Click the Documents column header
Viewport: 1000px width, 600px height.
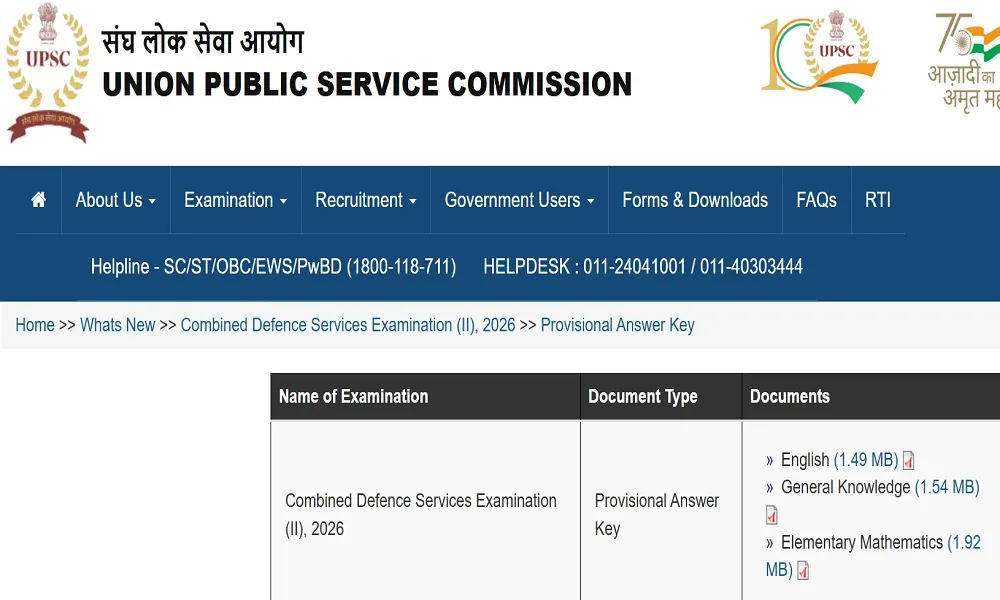coord(871,397)
